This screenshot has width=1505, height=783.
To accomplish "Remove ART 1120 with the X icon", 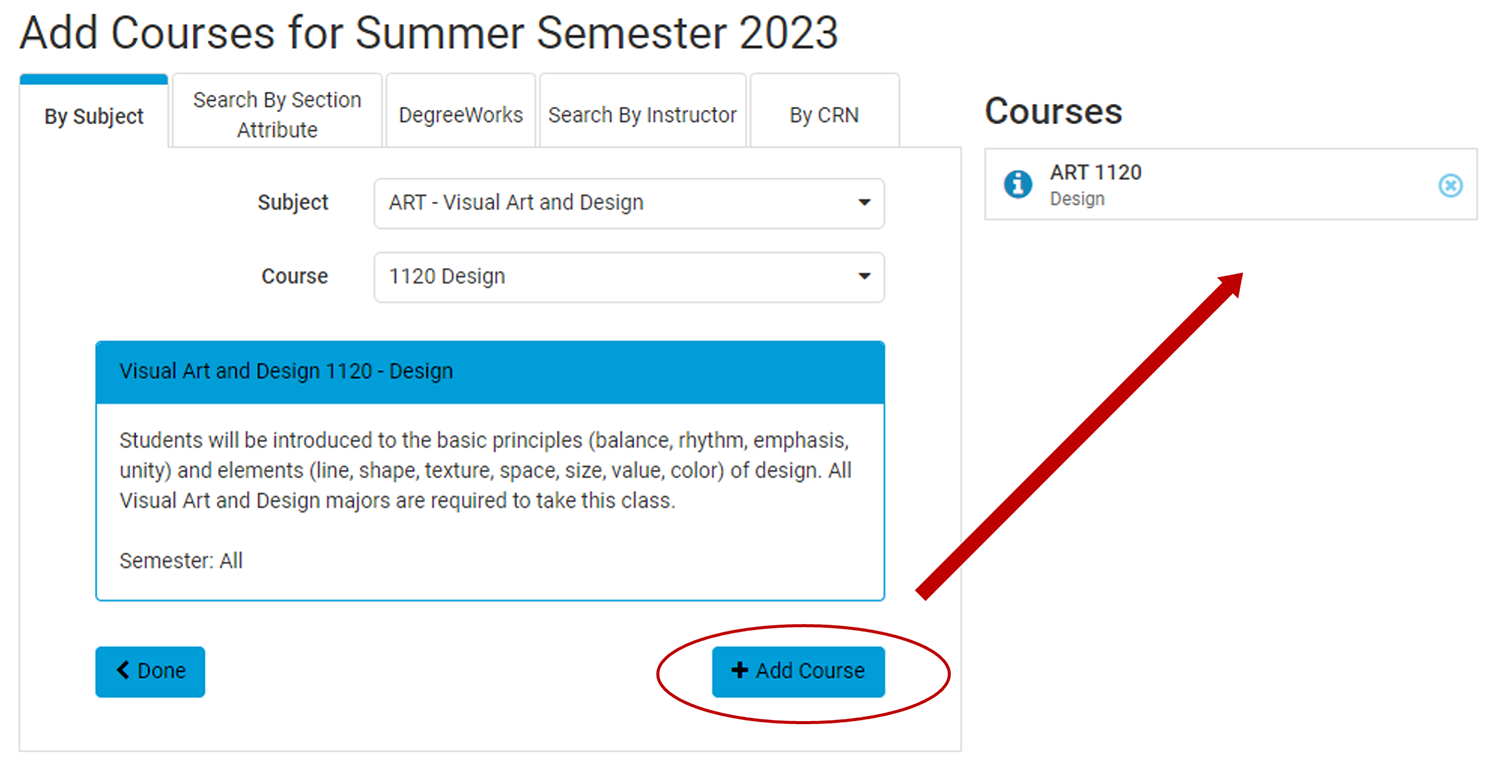I will [1450, 185].
